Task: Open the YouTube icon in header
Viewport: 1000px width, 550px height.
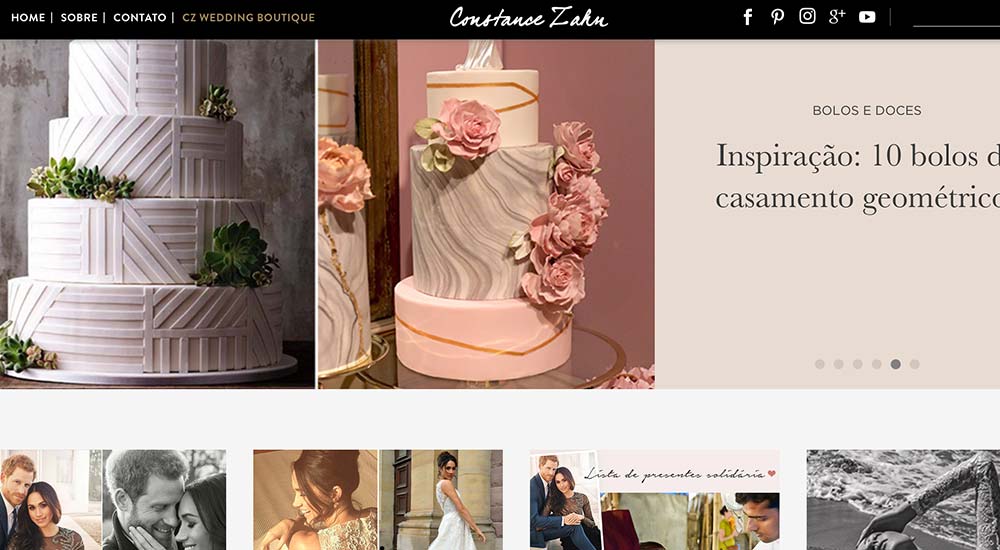Action: coord(867,17)
